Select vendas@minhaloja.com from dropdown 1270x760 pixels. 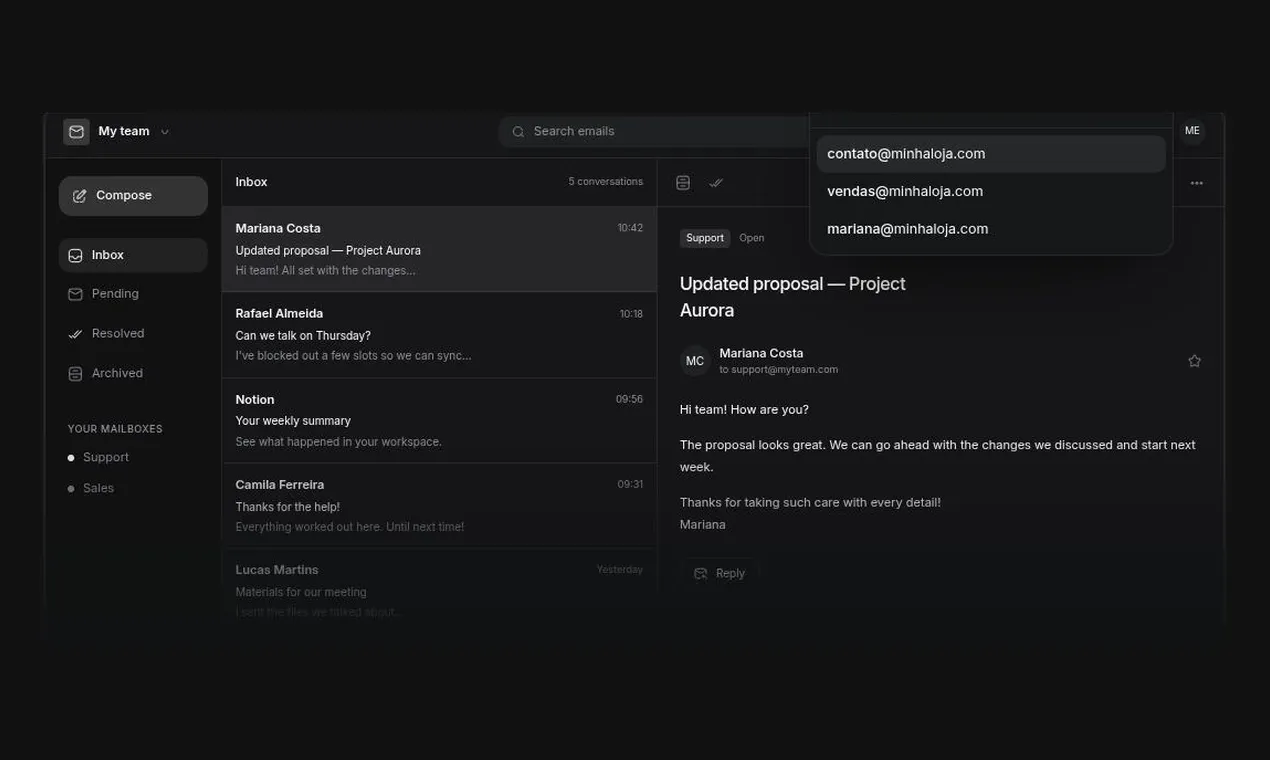tap(991, 191)
